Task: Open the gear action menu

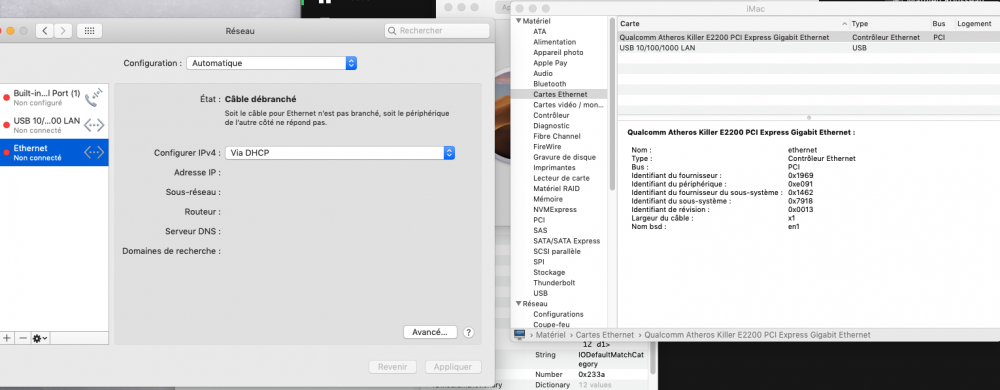Action: (40, 338)
